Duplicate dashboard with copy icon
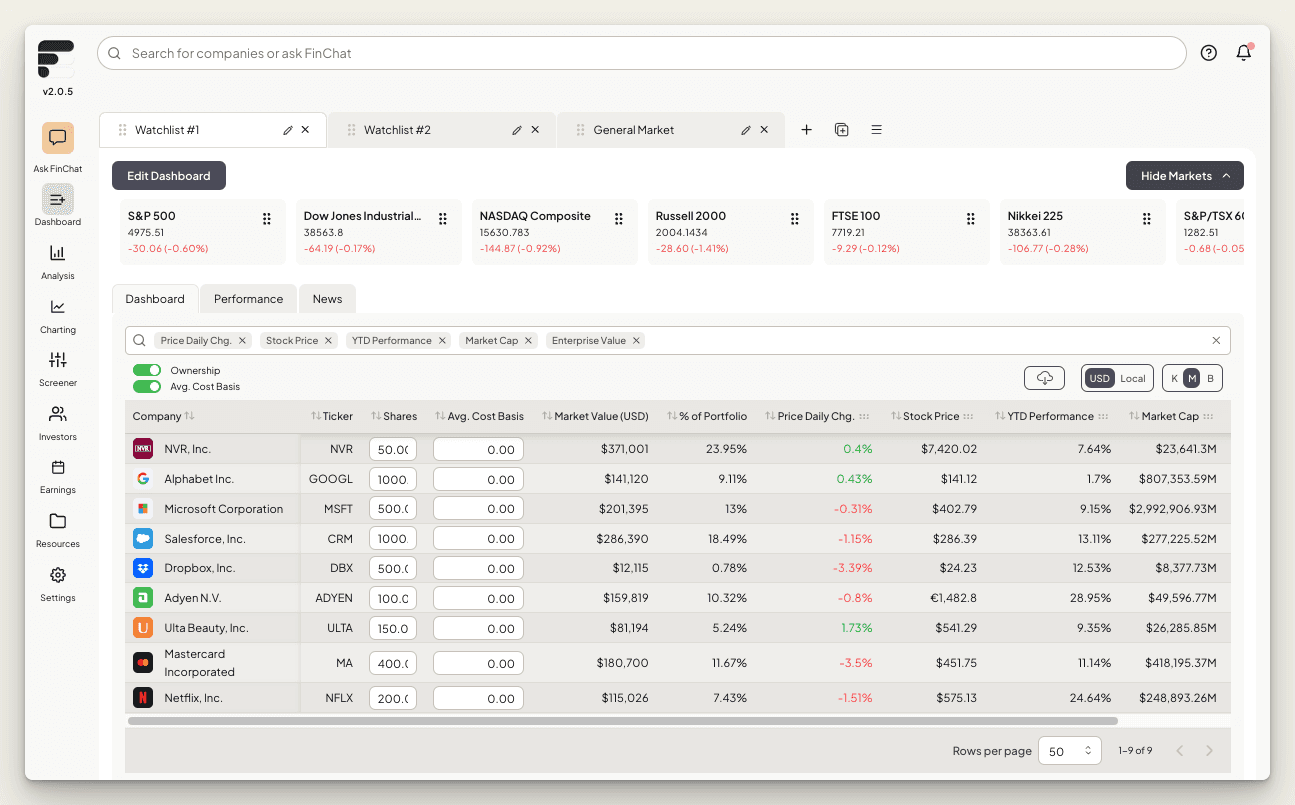Screen dimensions: 1295x805 842,130
